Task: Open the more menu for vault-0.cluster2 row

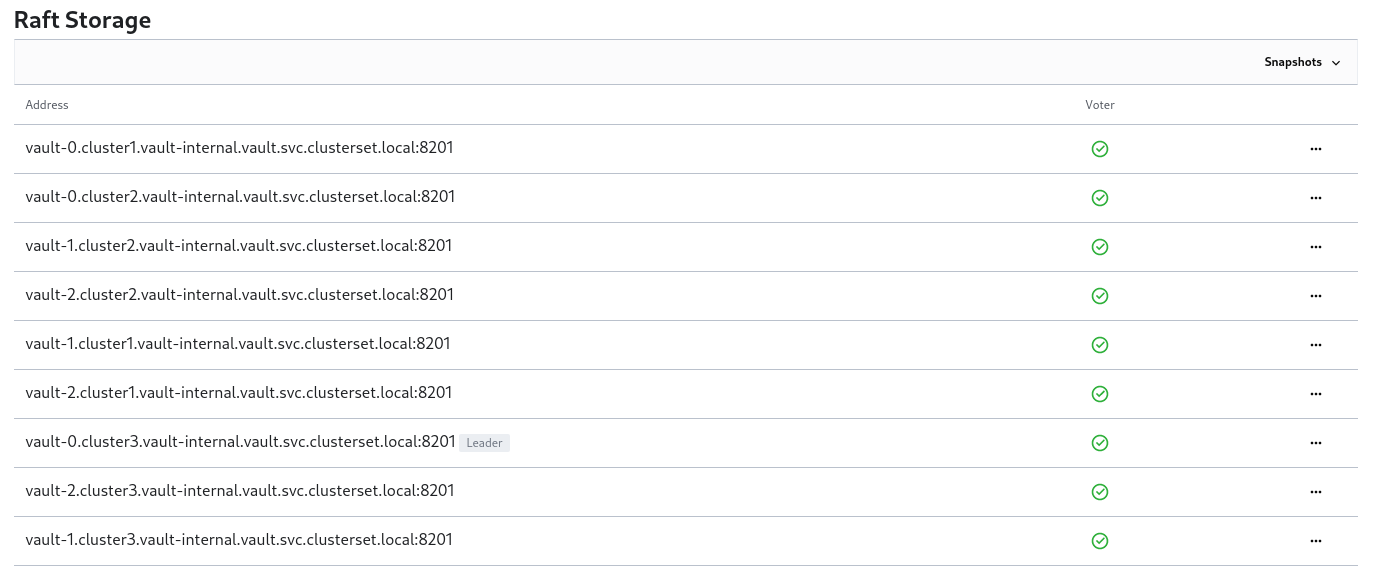Action: point(1315,198)
